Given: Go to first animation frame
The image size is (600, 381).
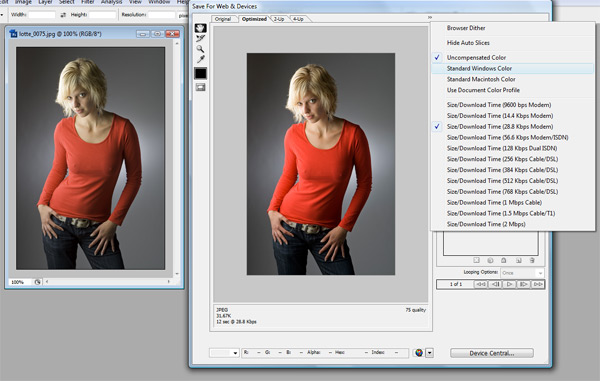Looking at the screenshot, I should point(481,284).
